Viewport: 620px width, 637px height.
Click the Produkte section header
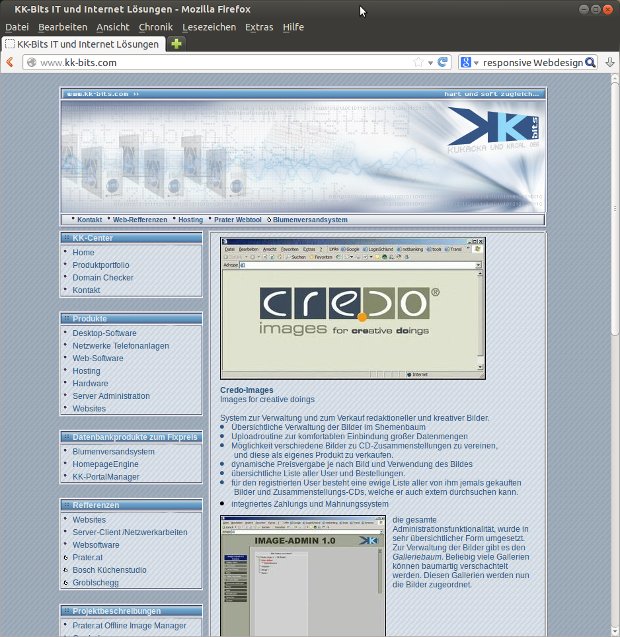(131, 318)
